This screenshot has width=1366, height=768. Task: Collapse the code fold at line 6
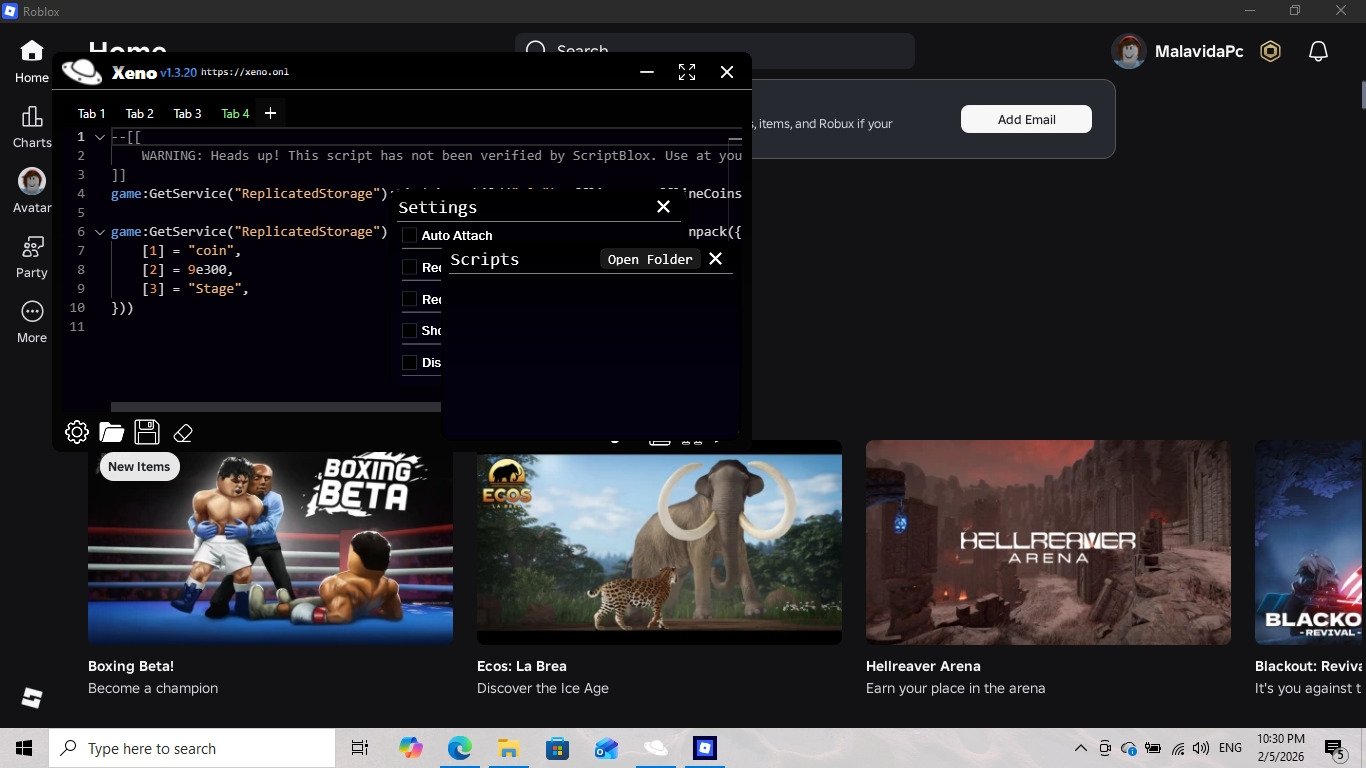(100, 232)
